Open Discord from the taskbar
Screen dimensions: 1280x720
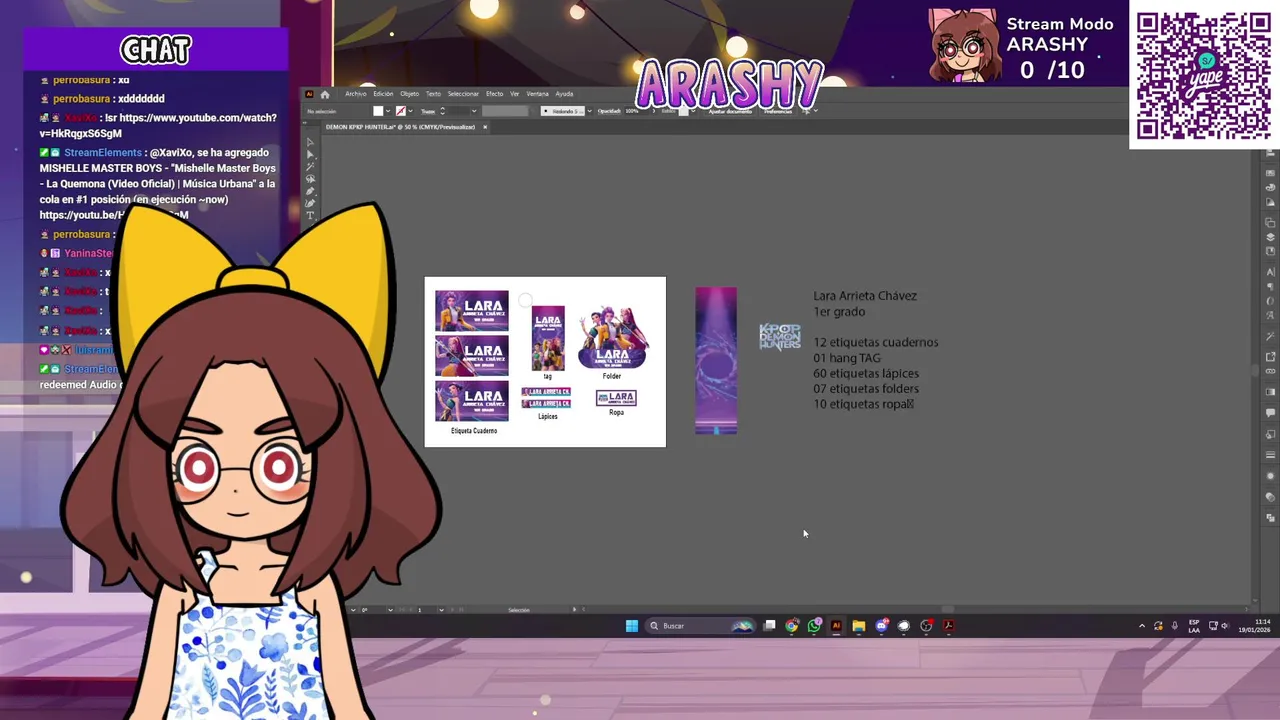[881, 626]
